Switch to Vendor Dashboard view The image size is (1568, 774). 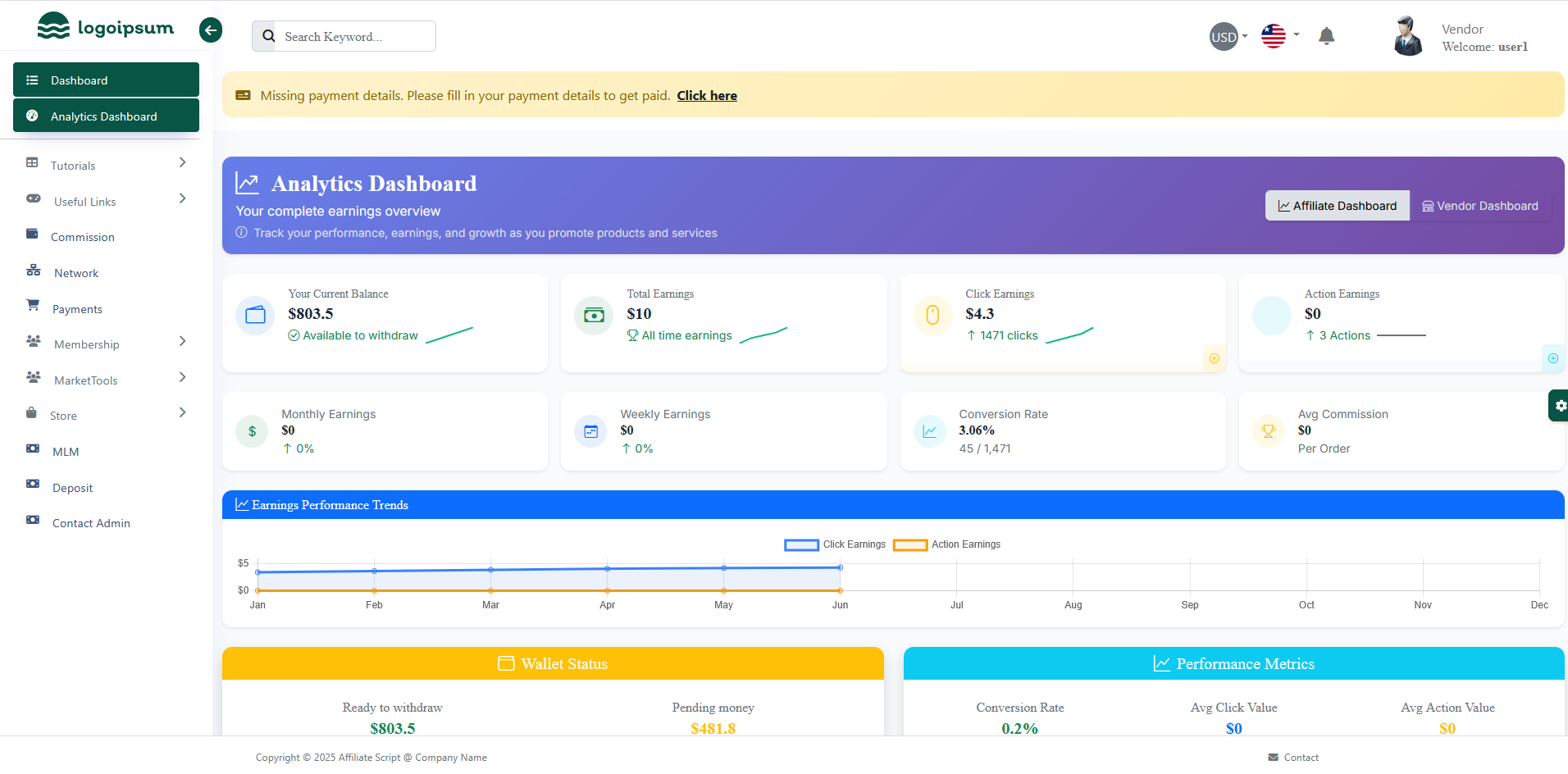tap(1479, 206)
